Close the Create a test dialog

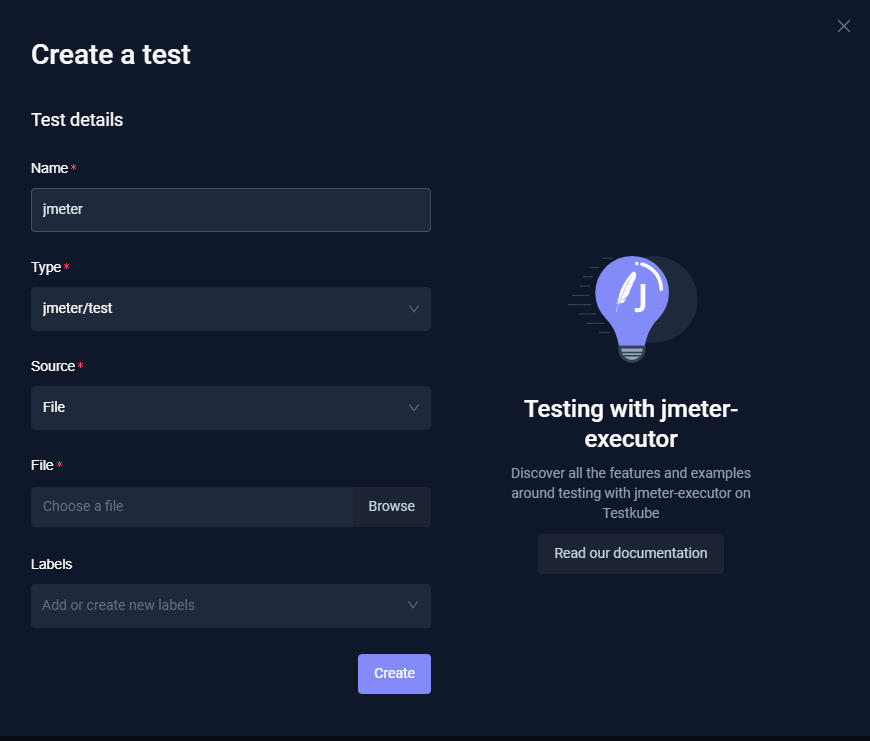tap(844, 26)
